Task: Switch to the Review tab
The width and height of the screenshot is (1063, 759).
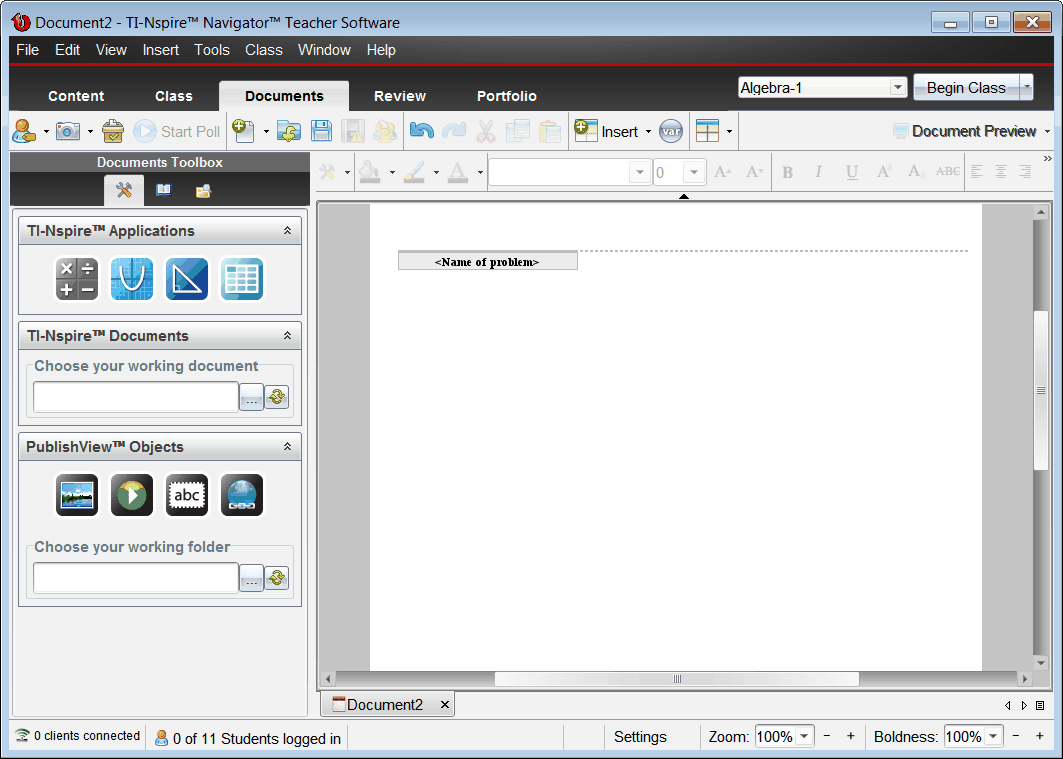Action: pyautogui.click(x=400, y=96)
